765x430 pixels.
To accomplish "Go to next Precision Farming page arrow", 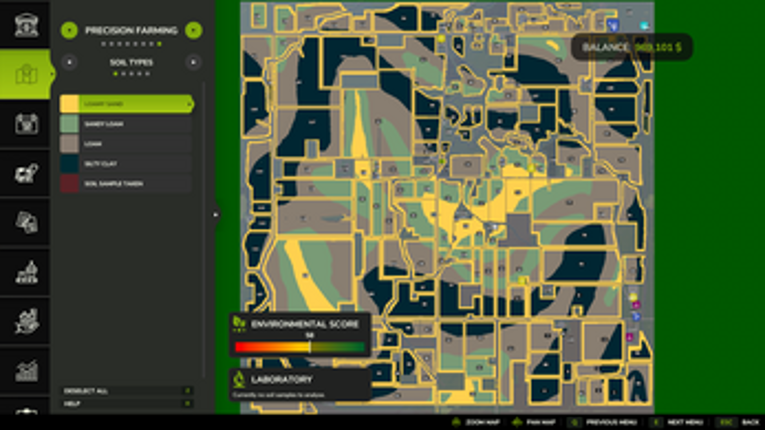I will coord(193,30).
